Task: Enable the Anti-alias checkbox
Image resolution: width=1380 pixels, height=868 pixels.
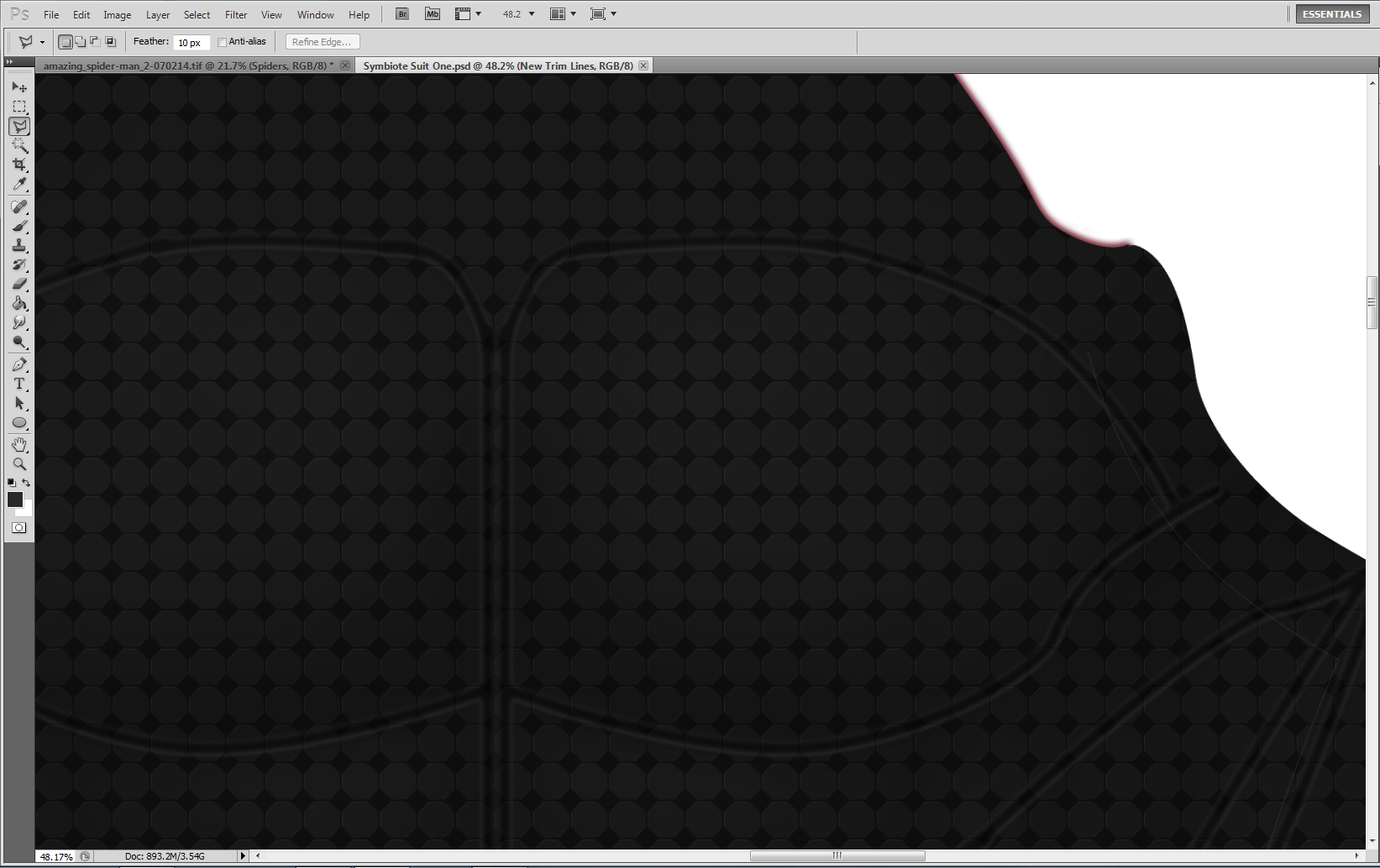Action: click(x=222, y=42)
